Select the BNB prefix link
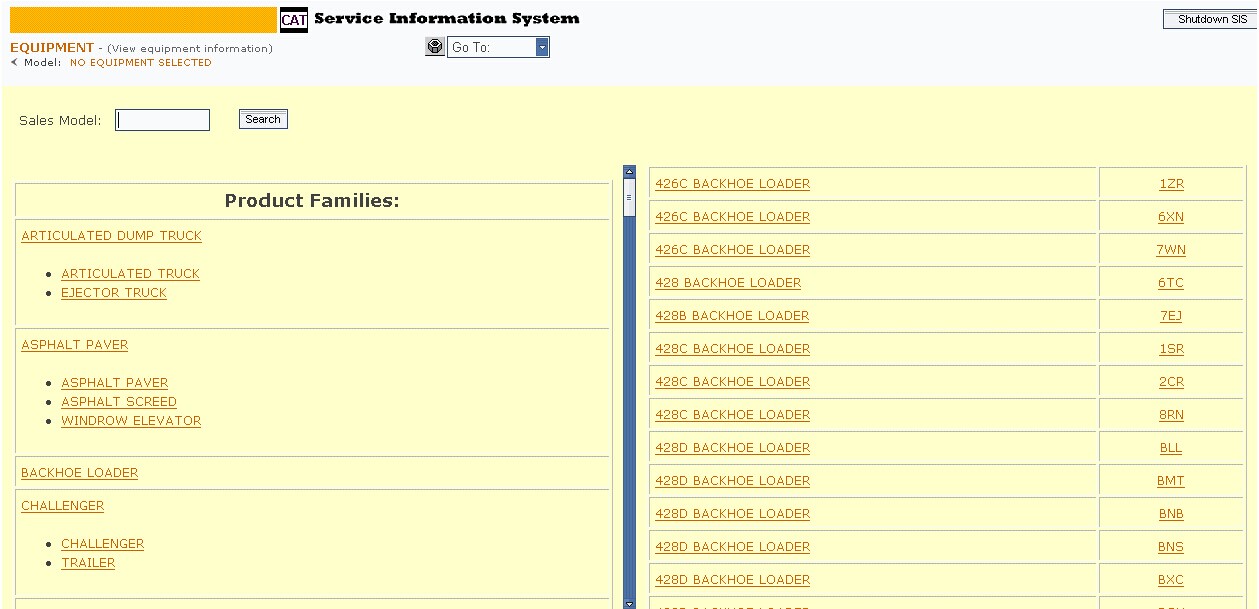Viewport: 1259px width, 609px height. (x=1171, y=514)
